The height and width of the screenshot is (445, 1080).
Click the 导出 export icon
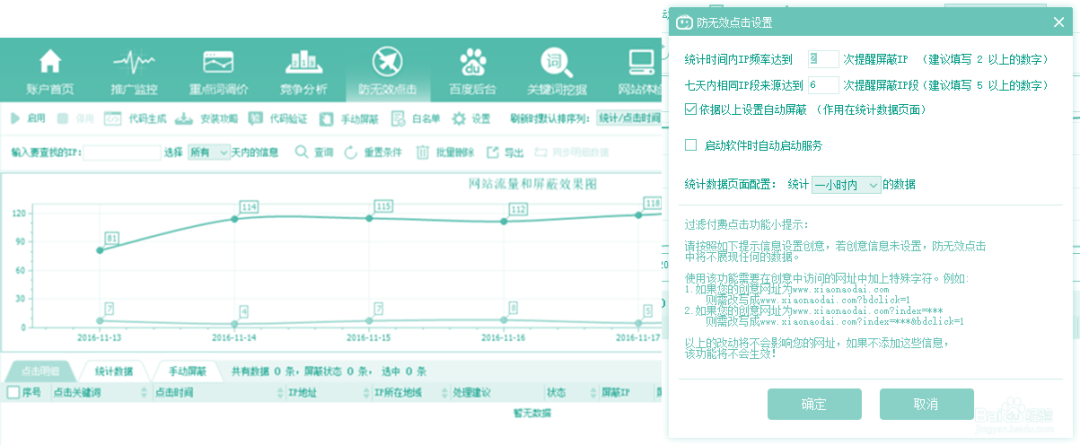pos(492,152)
